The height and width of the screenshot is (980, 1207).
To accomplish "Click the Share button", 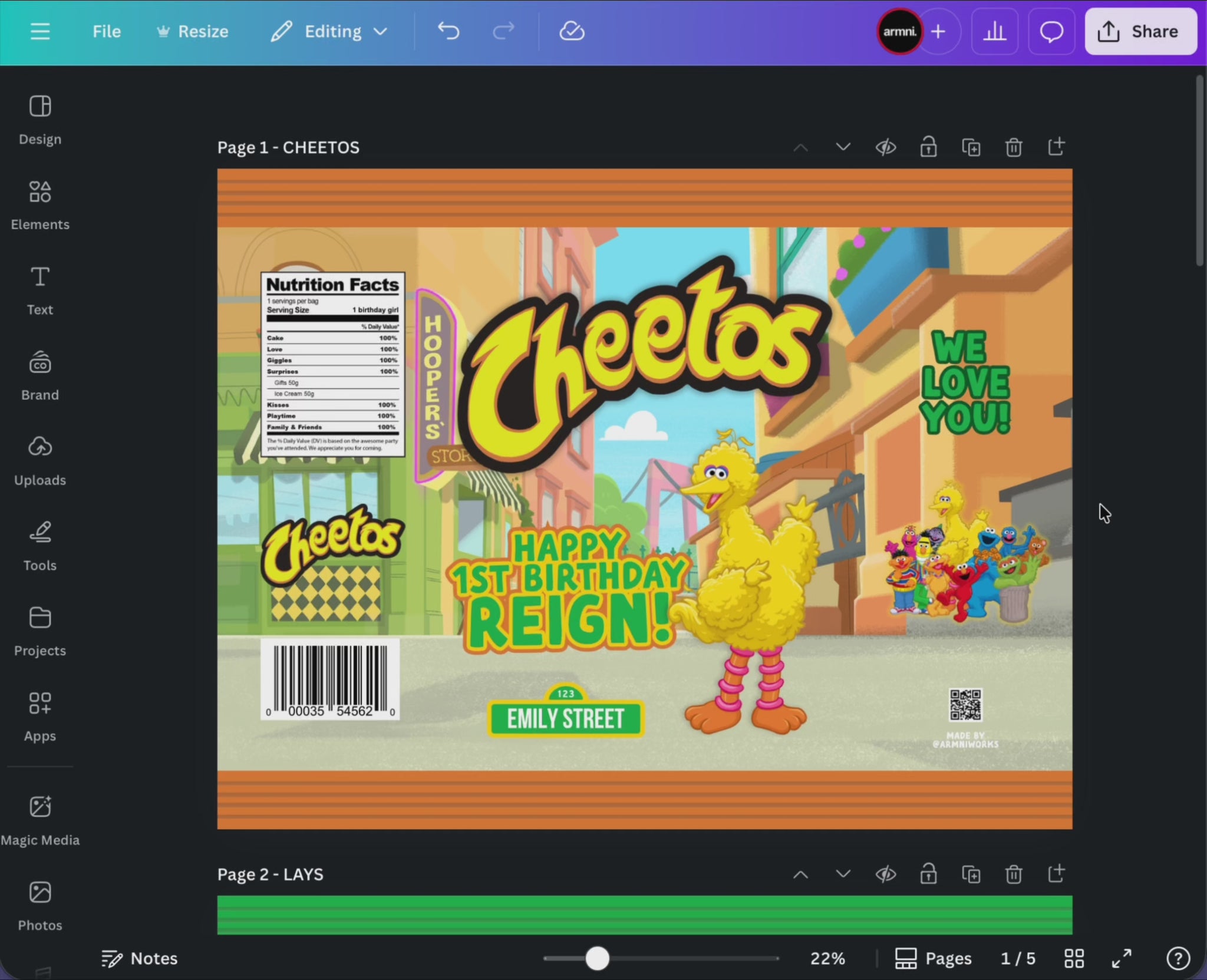I will coord(1140,31).
